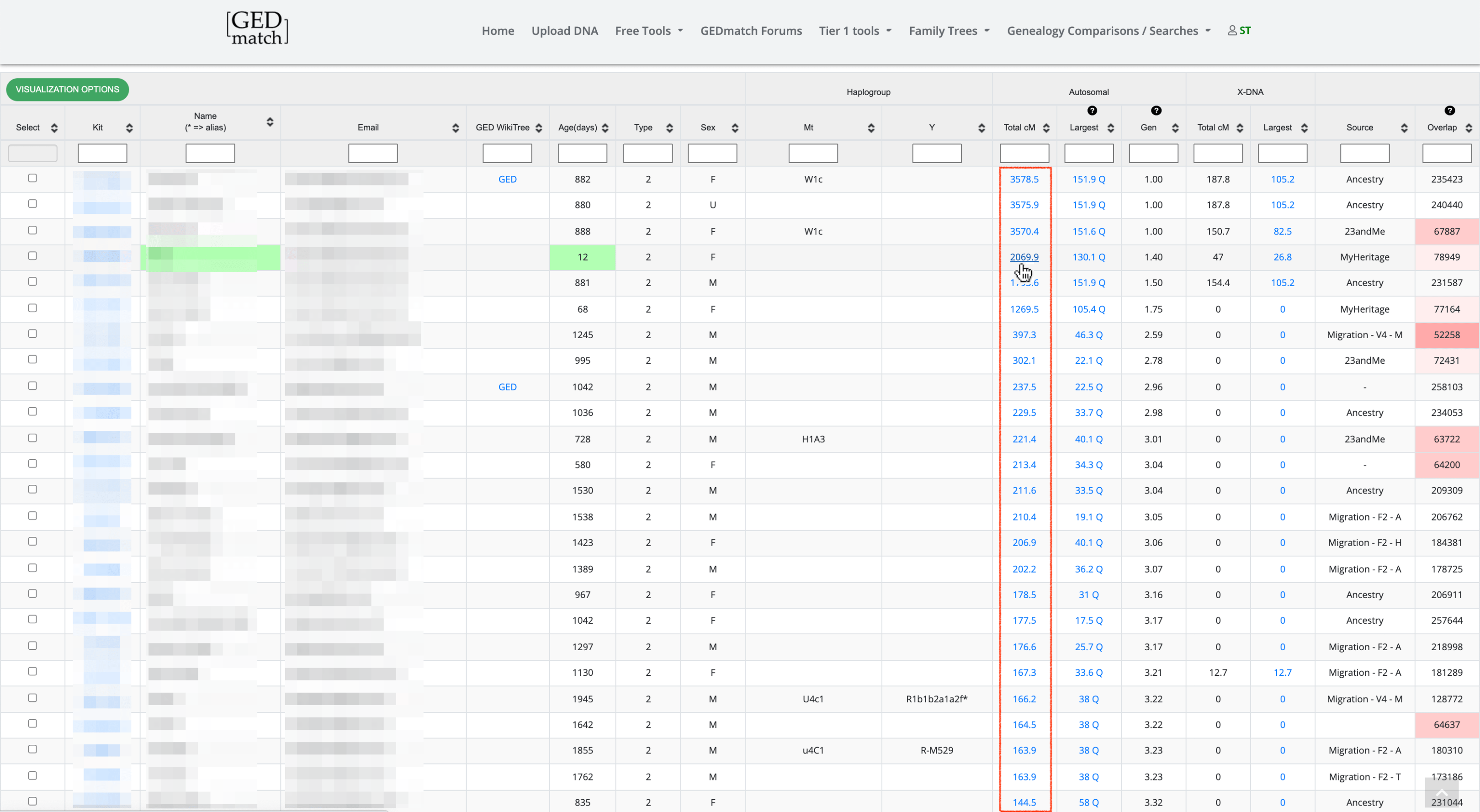The image size is (1480, 812).
Task: Sort the Total cM column
Action: tap(1047, 127)
